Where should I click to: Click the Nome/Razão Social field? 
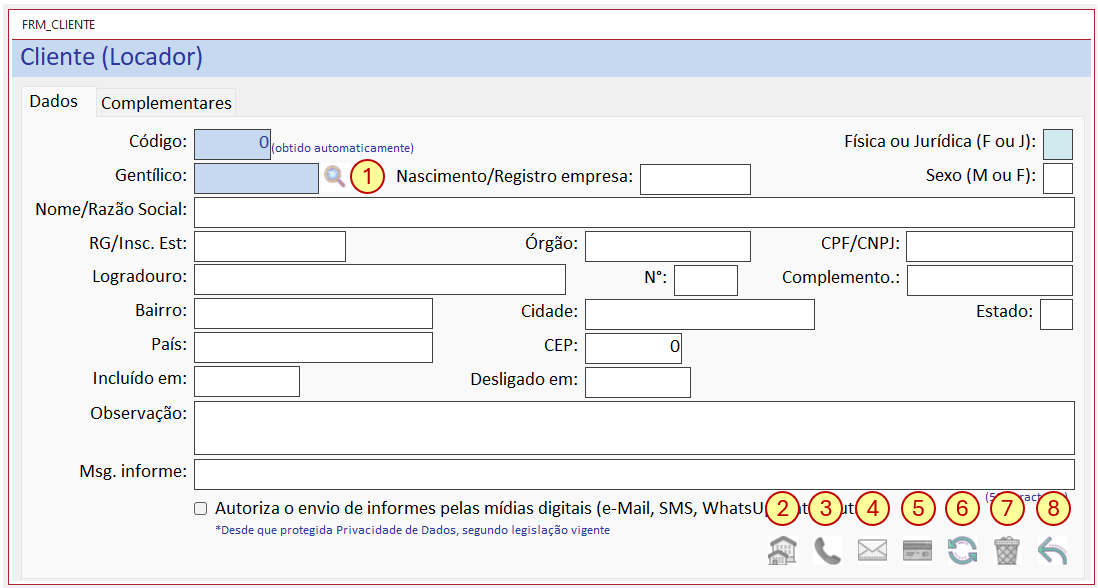(x=634, y=213)
